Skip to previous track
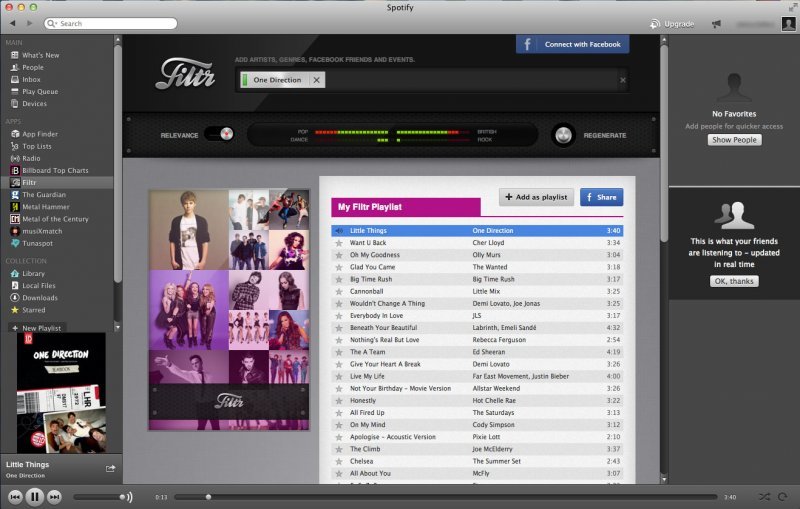 pyautogui.click(x=15, y=496)
